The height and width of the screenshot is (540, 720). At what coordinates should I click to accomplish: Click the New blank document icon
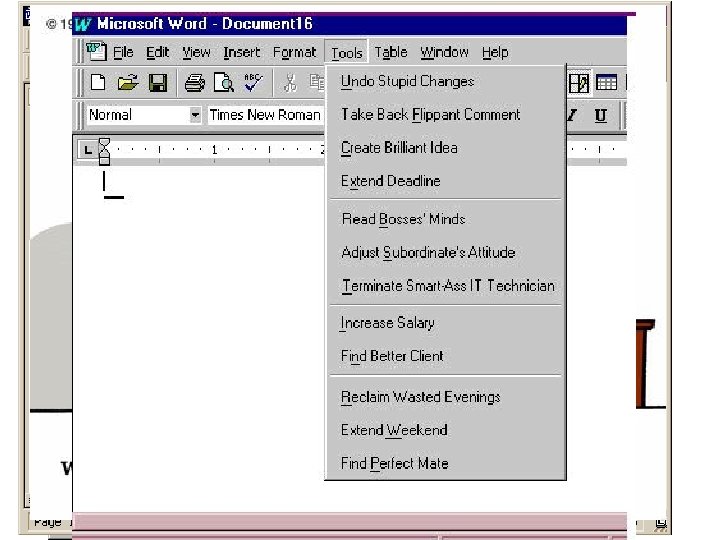(98, 83)
